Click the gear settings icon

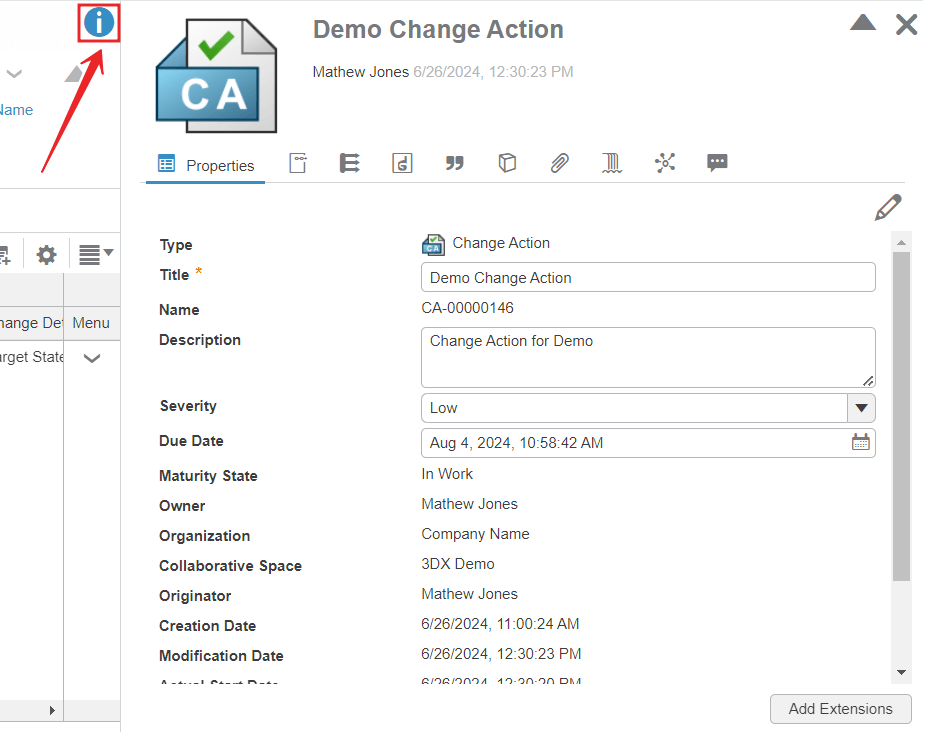pos(46,255)
